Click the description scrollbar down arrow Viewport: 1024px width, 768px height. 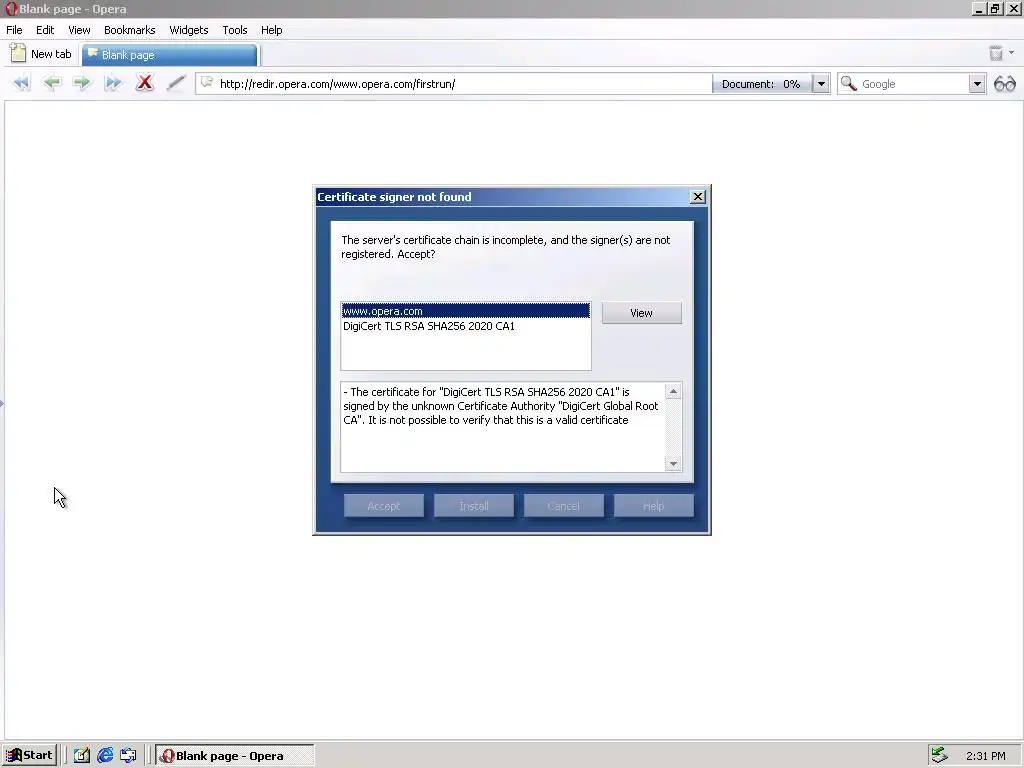pyautogui.click(x=673, y=464)
